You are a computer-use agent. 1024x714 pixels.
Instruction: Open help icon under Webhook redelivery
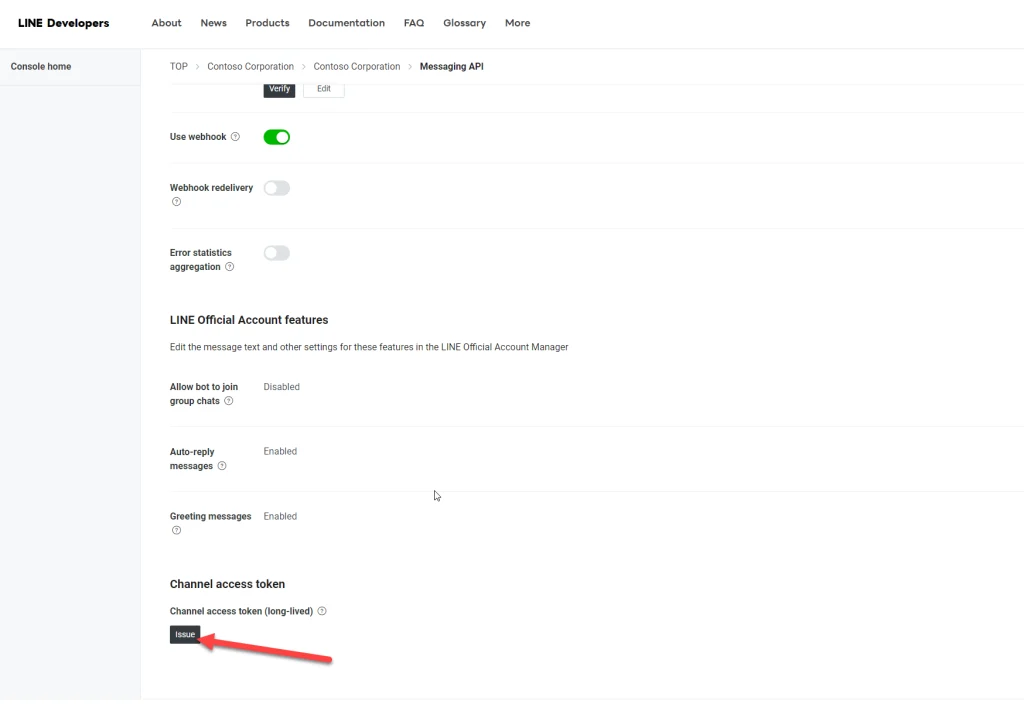point(176,202)
